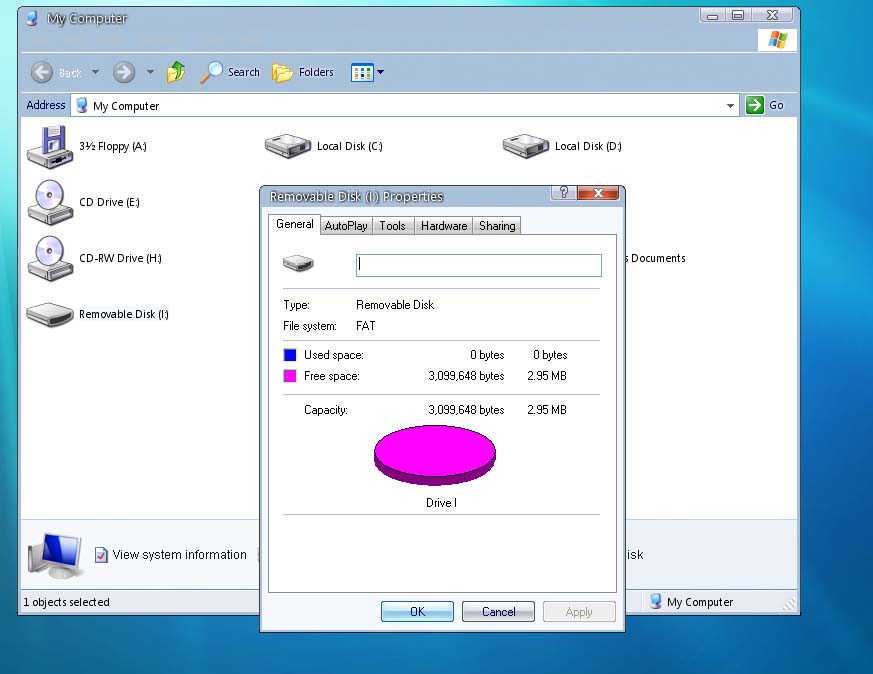
Task: Click the magenta Free space color swatch
Action: 290,376
